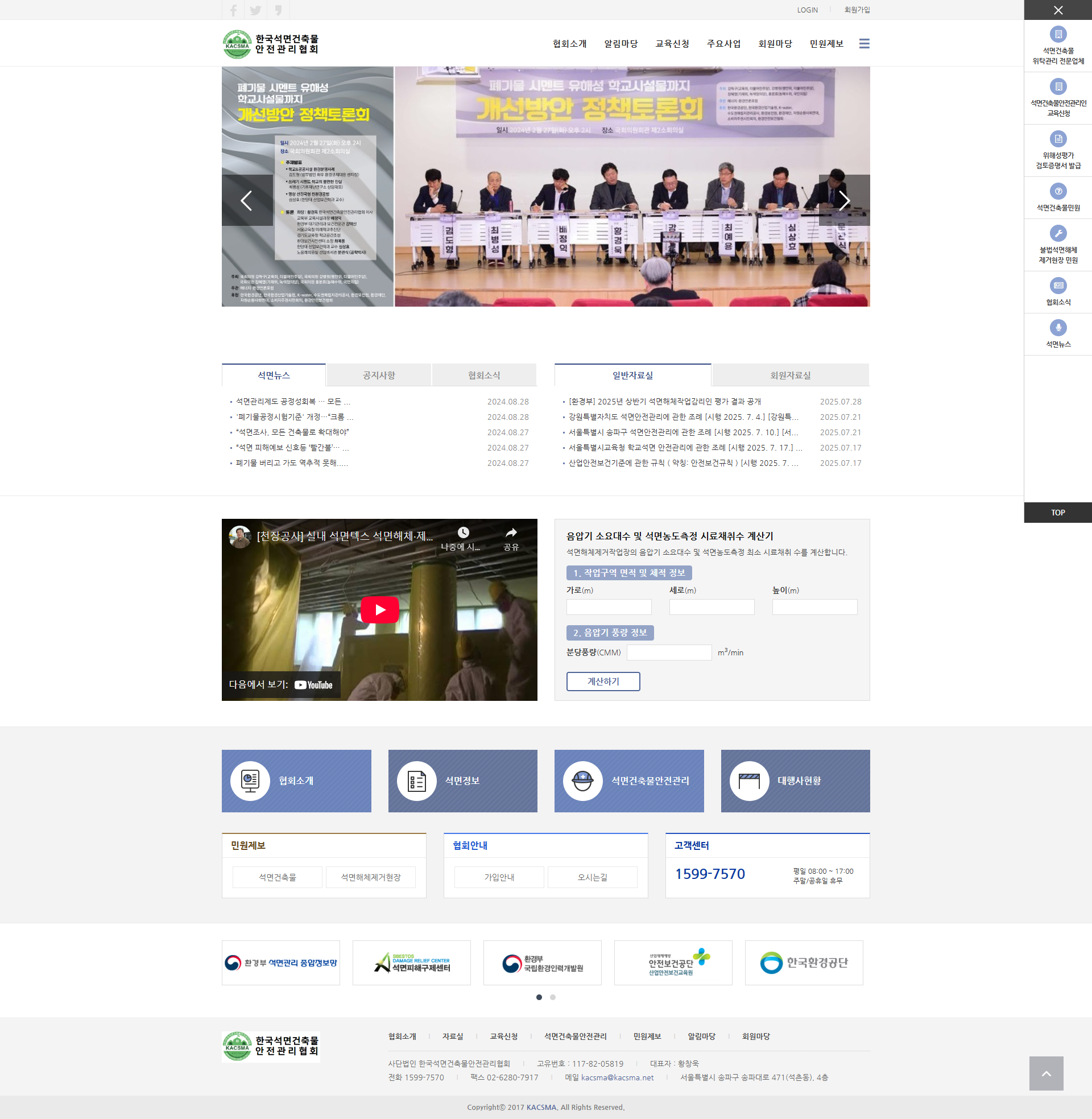Focus the 세로(m) input field
1092x1119 pixels.
pyautogui.click(x=712, y=607)
